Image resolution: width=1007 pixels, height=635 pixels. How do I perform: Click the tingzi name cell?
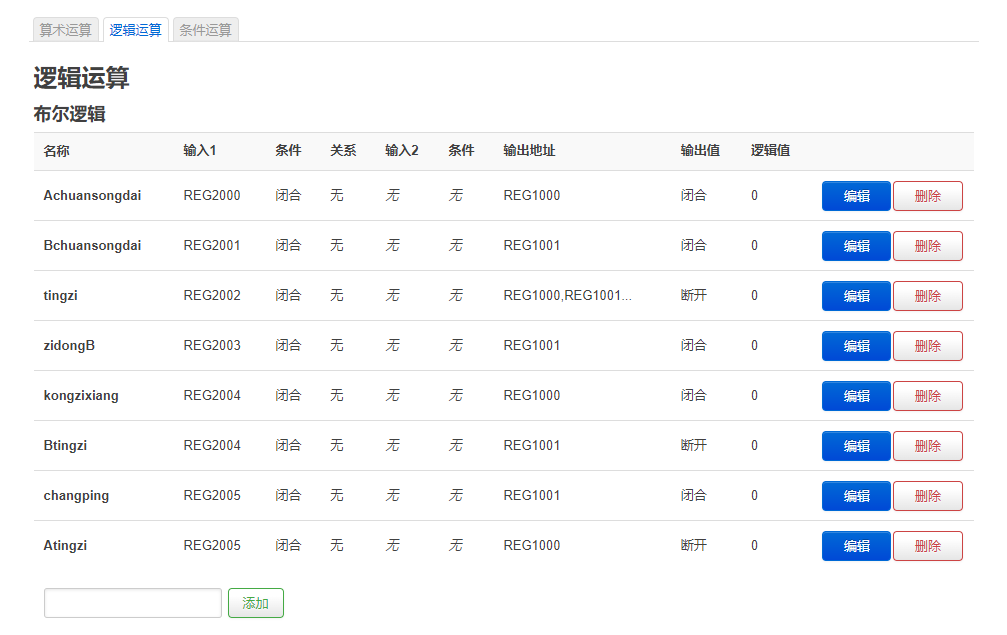(60, 295)
